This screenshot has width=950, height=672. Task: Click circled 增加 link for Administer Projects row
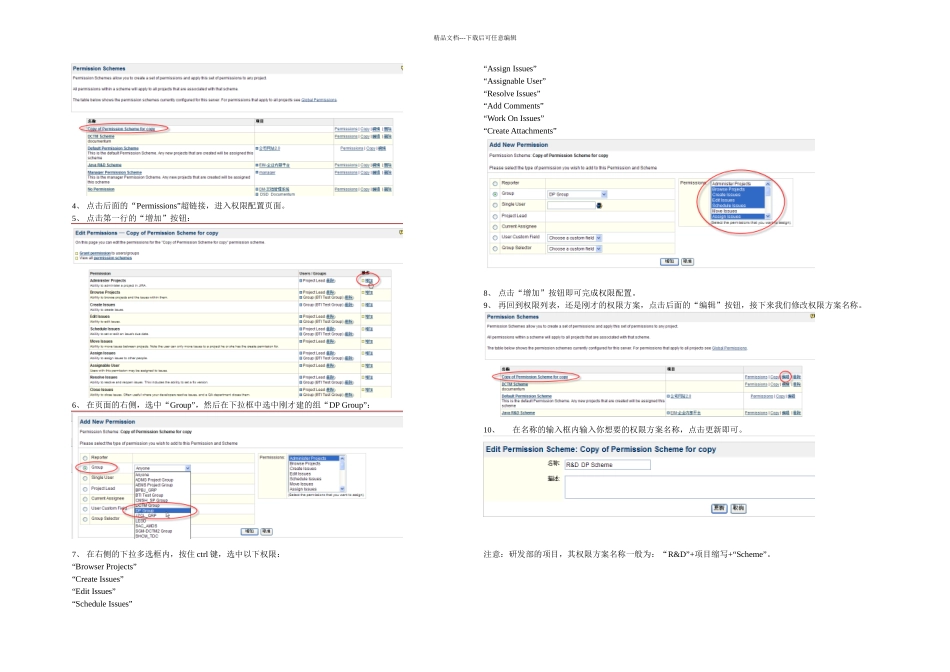pyautogui.click(x=369, y=281)
